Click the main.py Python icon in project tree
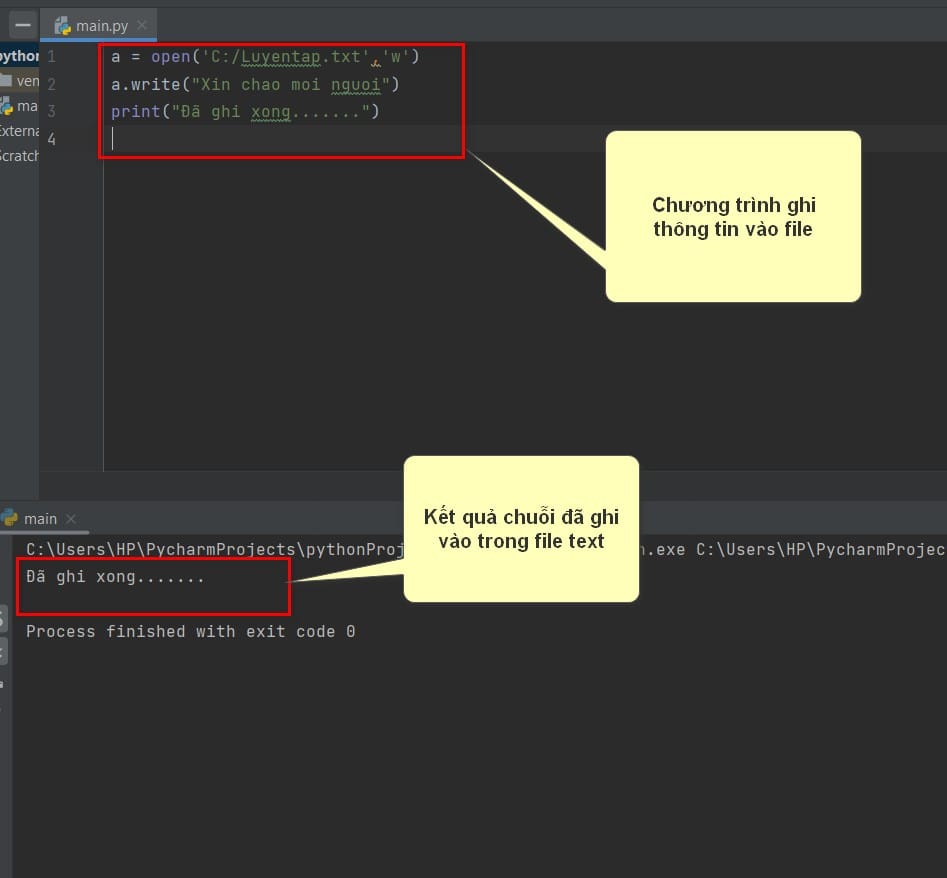The width and height of the screenshot is (947, 878). click(6, 106)
